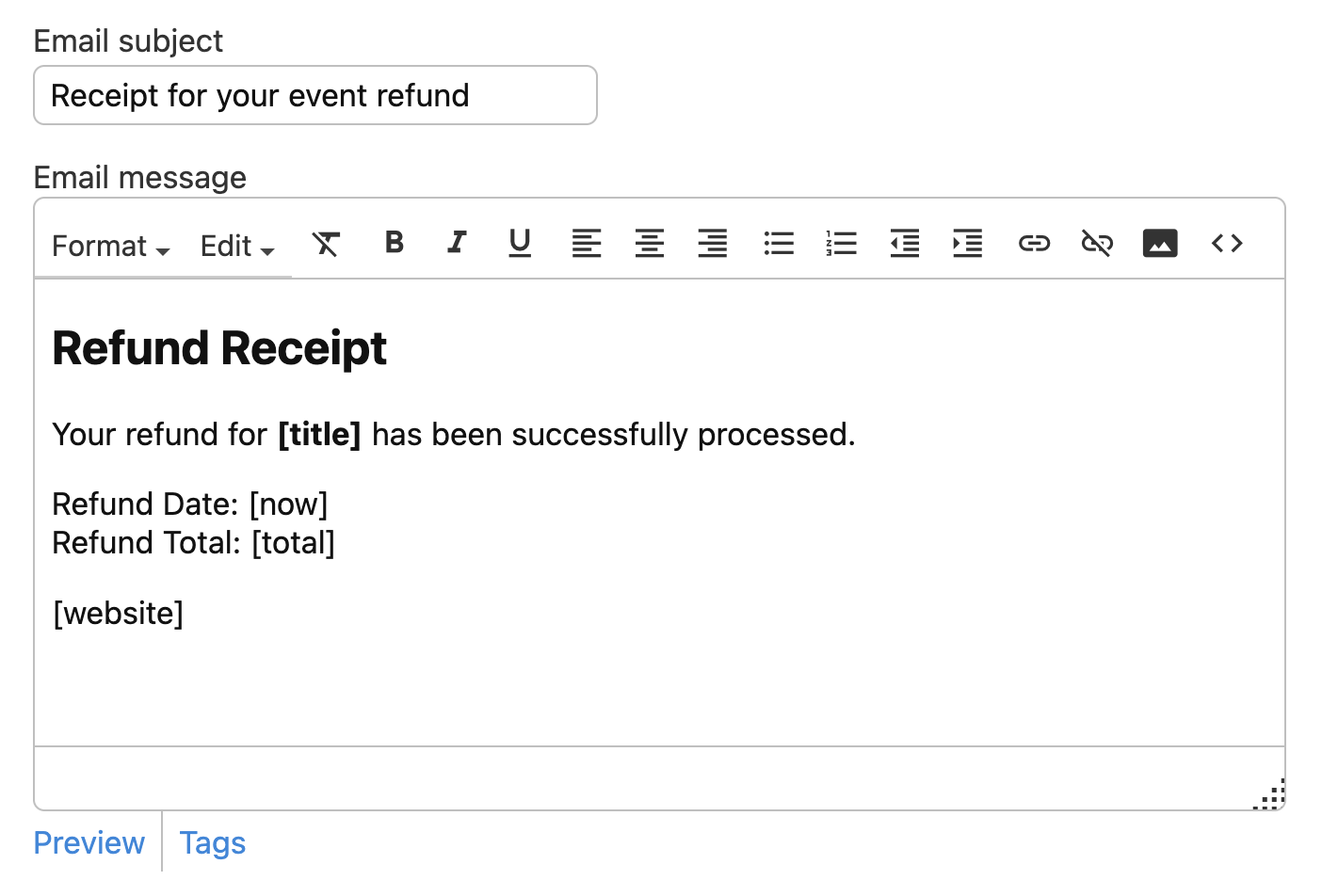Expand the Edit dropdown menu
The width and height of the screenshot is (1322, 896).
(237, 247)
